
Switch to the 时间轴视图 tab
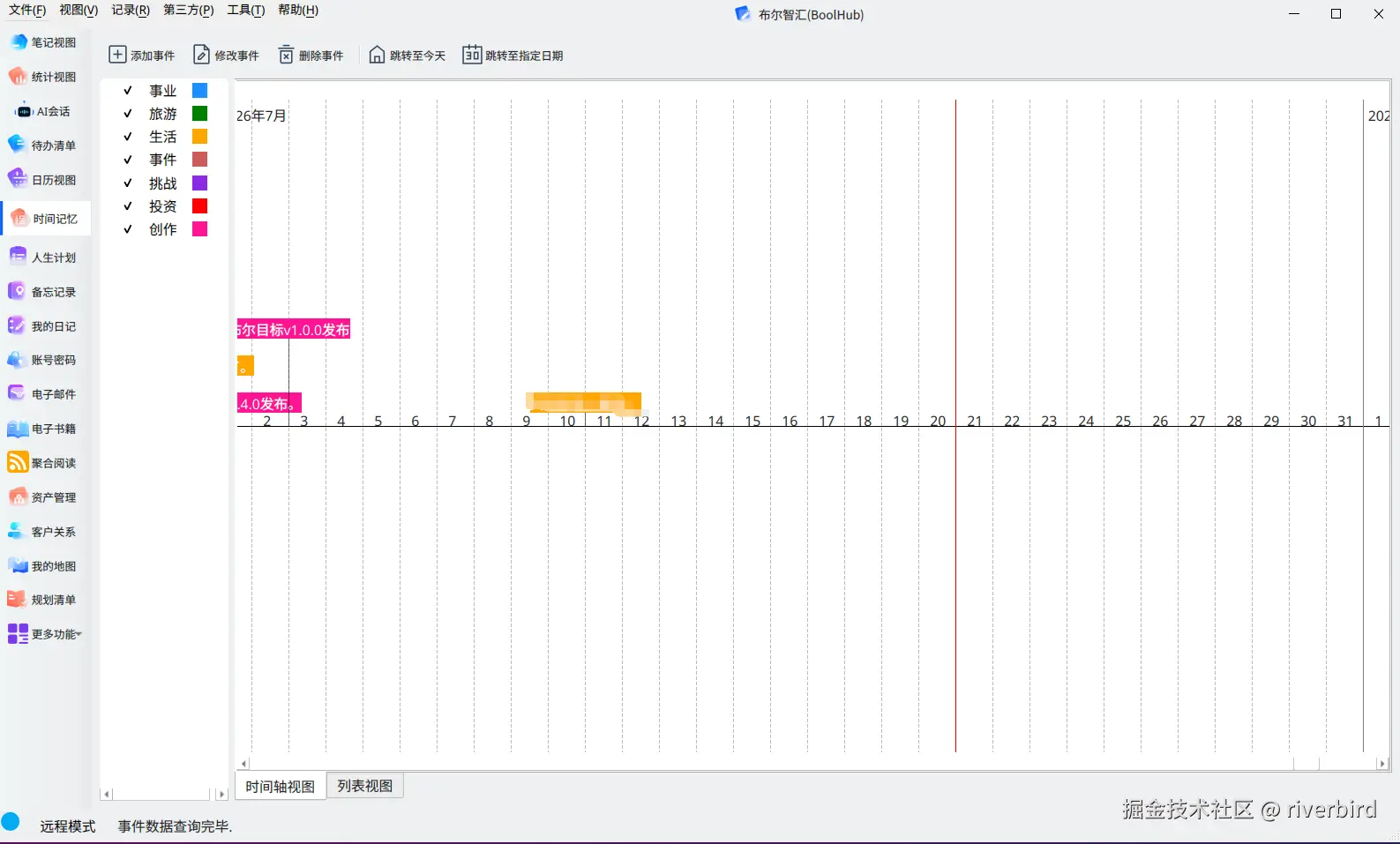pos(281,787)
